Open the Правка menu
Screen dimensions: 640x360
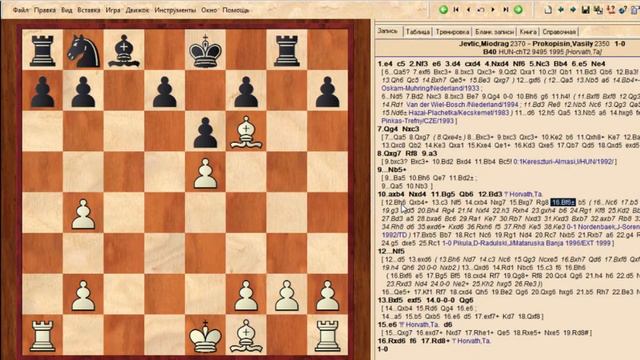click(x=45, y=10)
